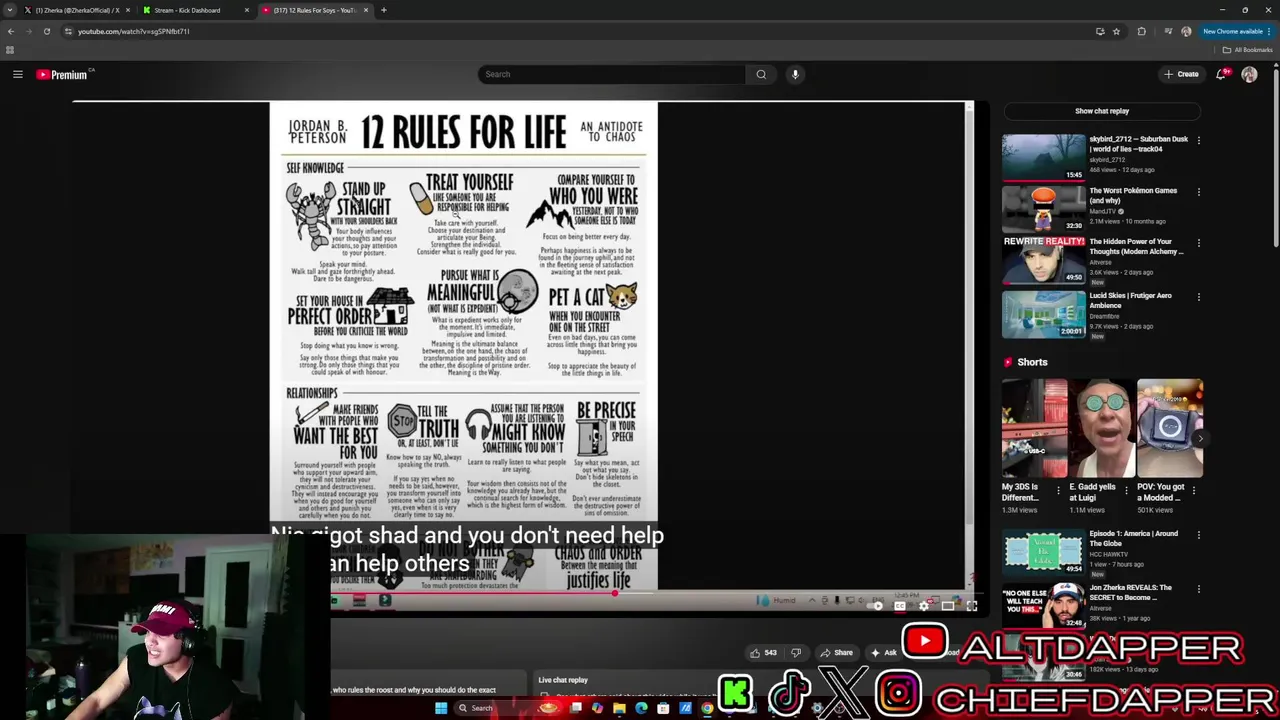Open more options for Worst Pokémon Games video
The image size is (1280, 720).
click(1198, 191)
